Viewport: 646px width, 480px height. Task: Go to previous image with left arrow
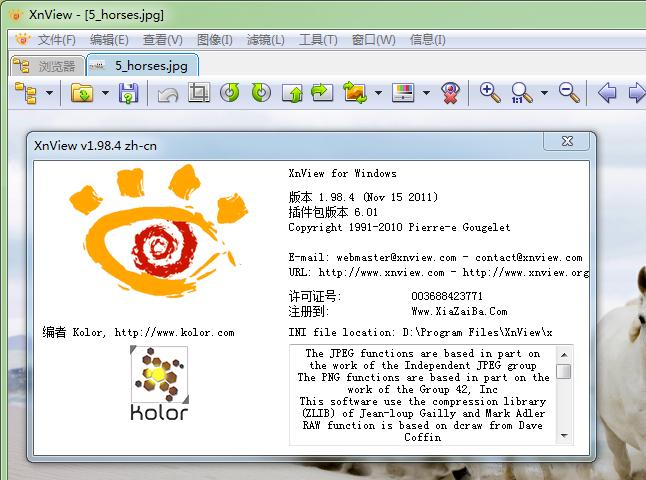pyautogui.click(x=607, y=93)
